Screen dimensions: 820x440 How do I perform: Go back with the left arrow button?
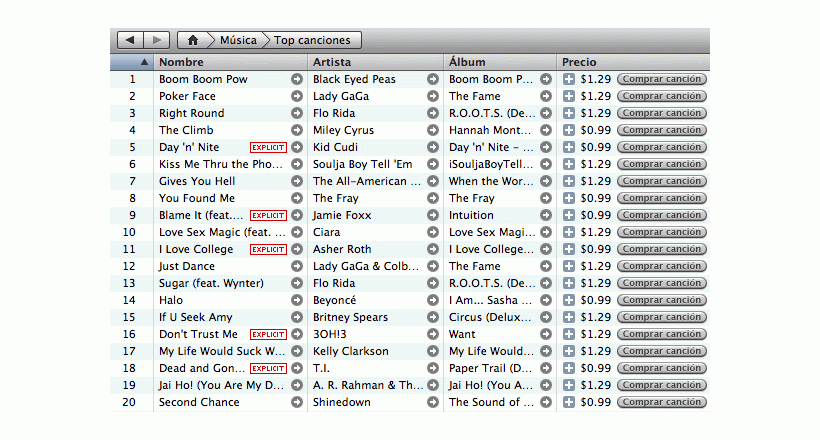pos(130,40)
